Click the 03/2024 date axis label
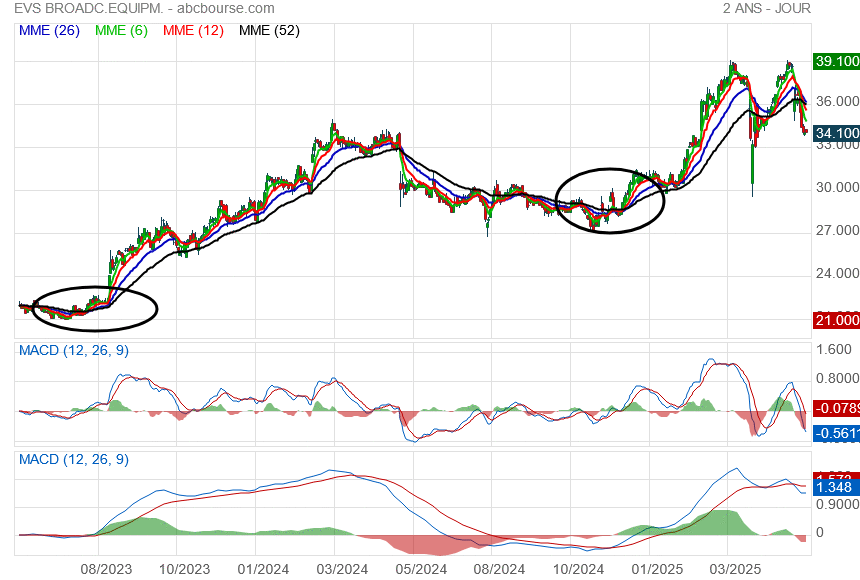This screenshot has width=860, height=580. pos(342,569)
